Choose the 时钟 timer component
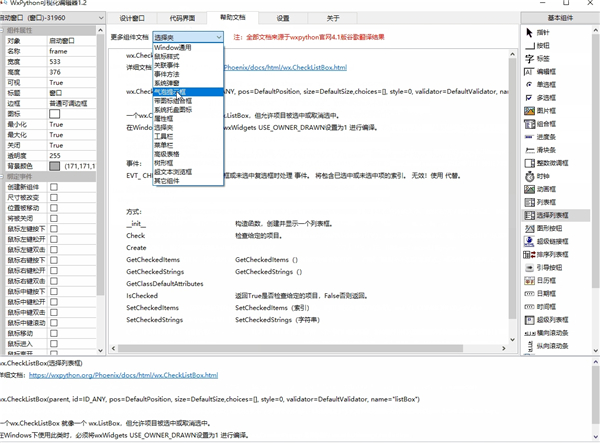 click(538, 176)
